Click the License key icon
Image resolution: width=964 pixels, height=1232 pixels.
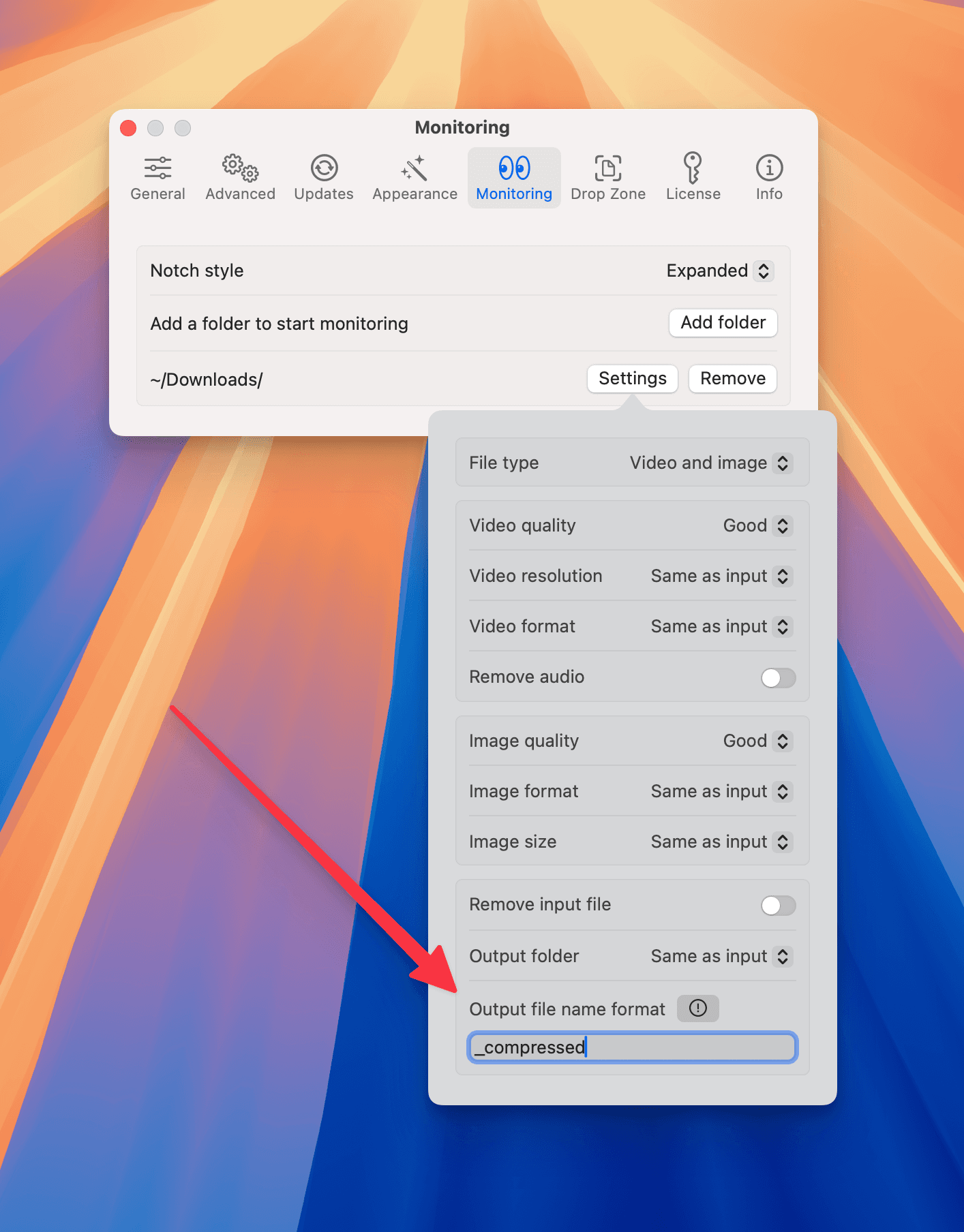(693, 168)
